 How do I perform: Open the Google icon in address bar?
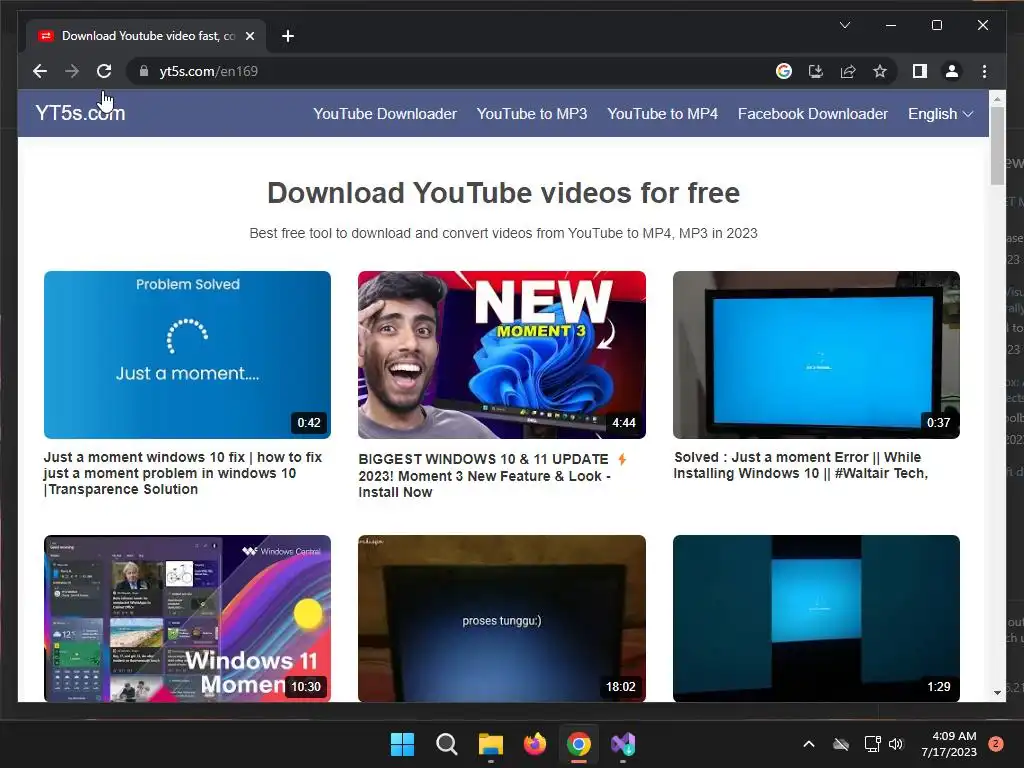784,71
